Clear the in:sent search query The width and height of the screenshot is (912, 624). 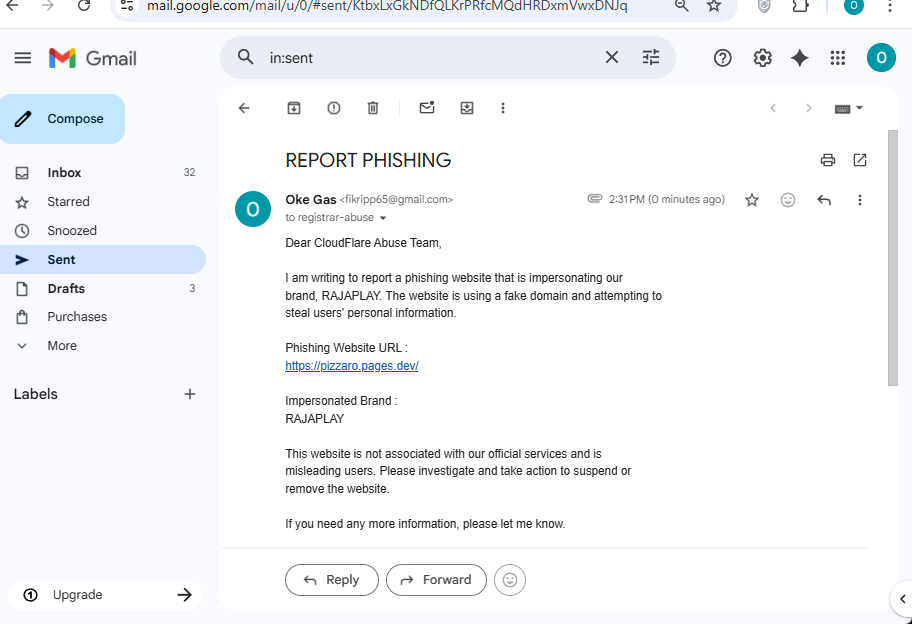coord(612,57)
